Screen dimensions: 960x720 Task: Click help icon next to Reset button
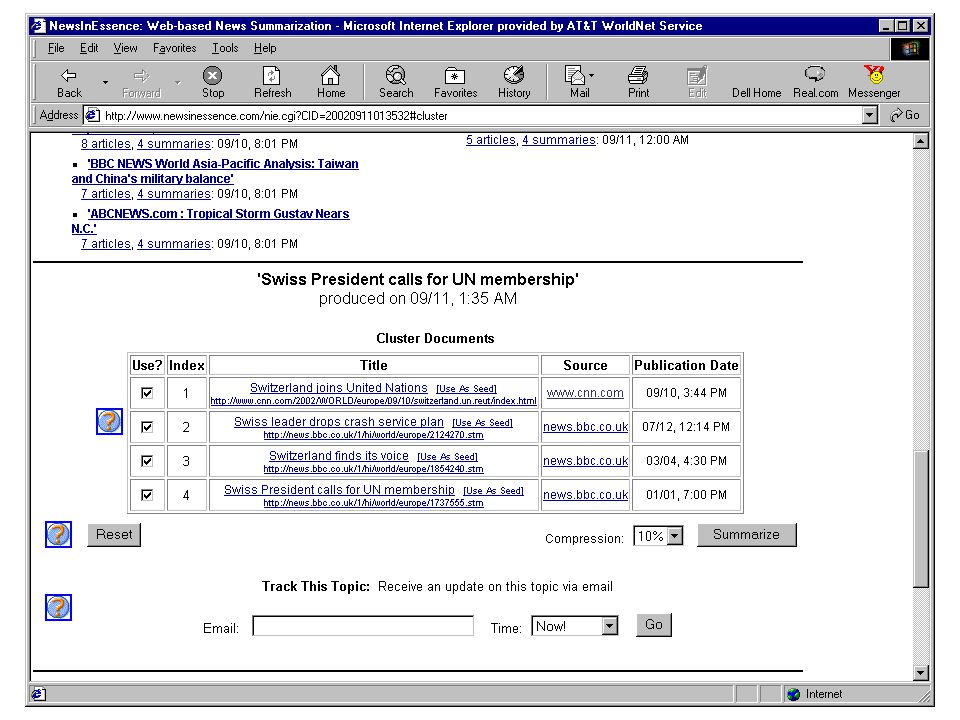point(58,534)
